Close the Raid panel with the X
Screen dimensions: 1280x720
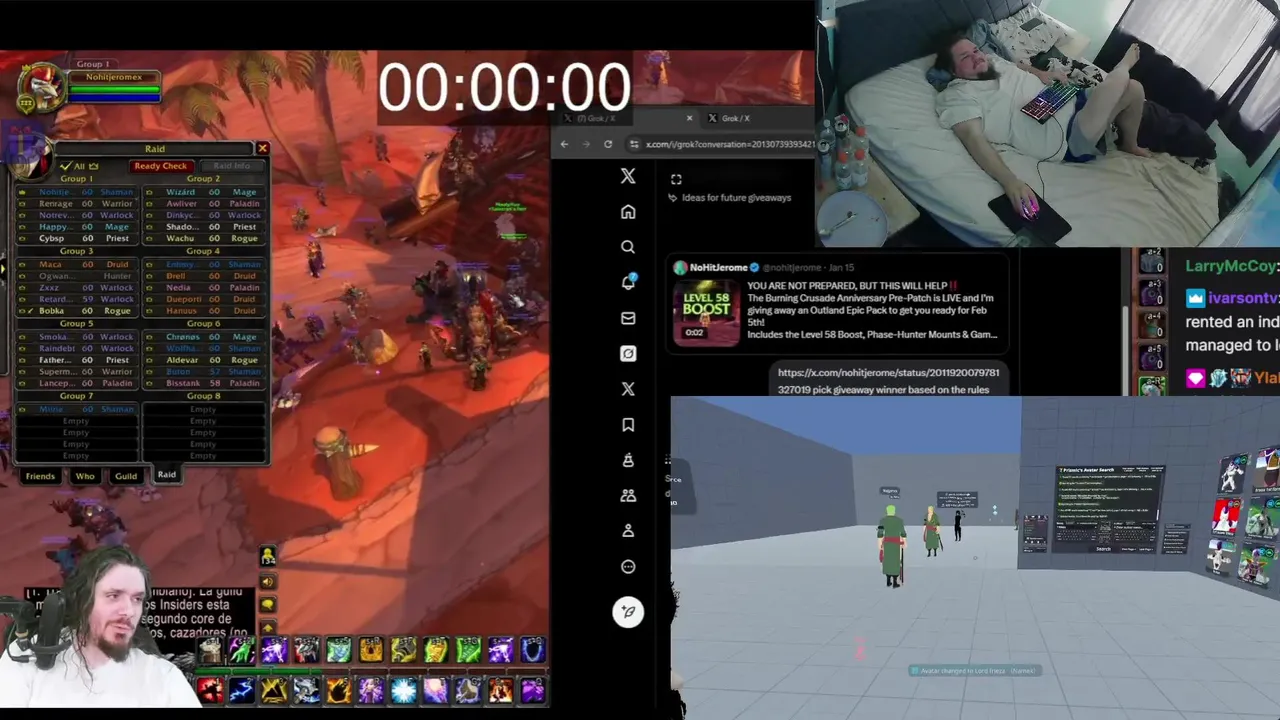262,149
